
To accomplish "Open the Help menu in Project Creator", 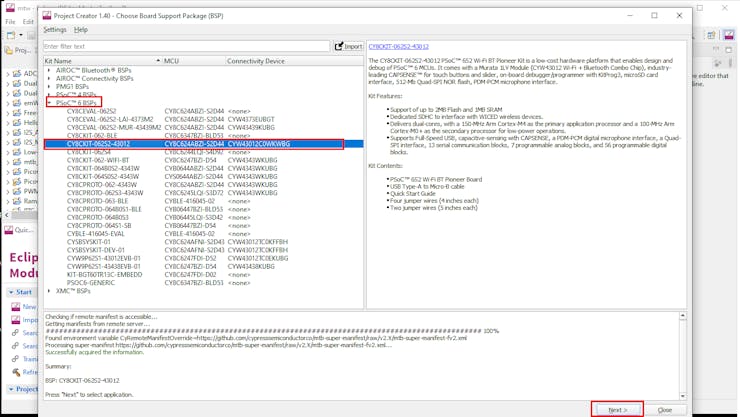I will click(81, 29).
